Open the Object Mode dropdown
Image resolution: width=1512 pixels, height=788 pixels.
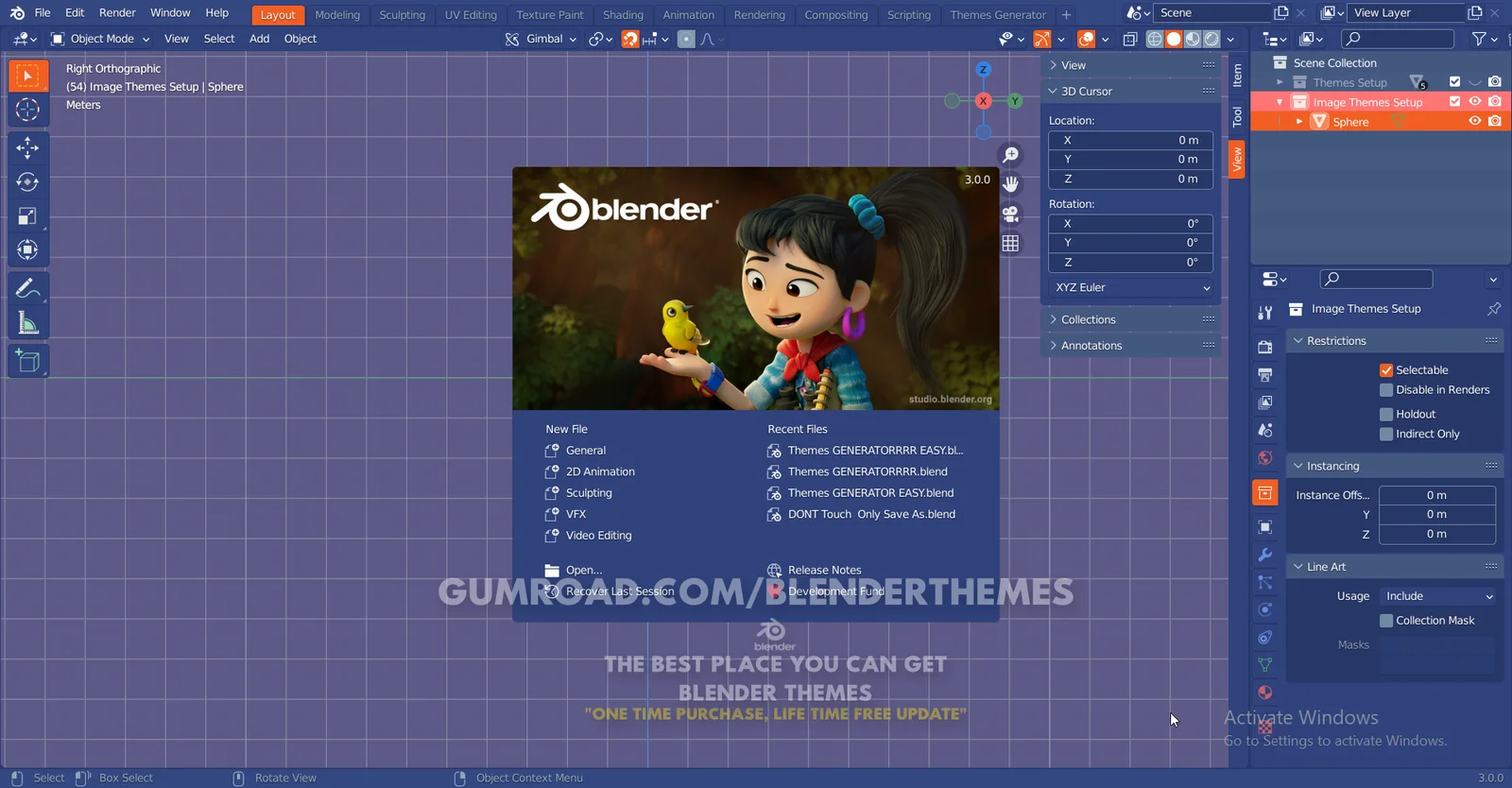[101, 39]
